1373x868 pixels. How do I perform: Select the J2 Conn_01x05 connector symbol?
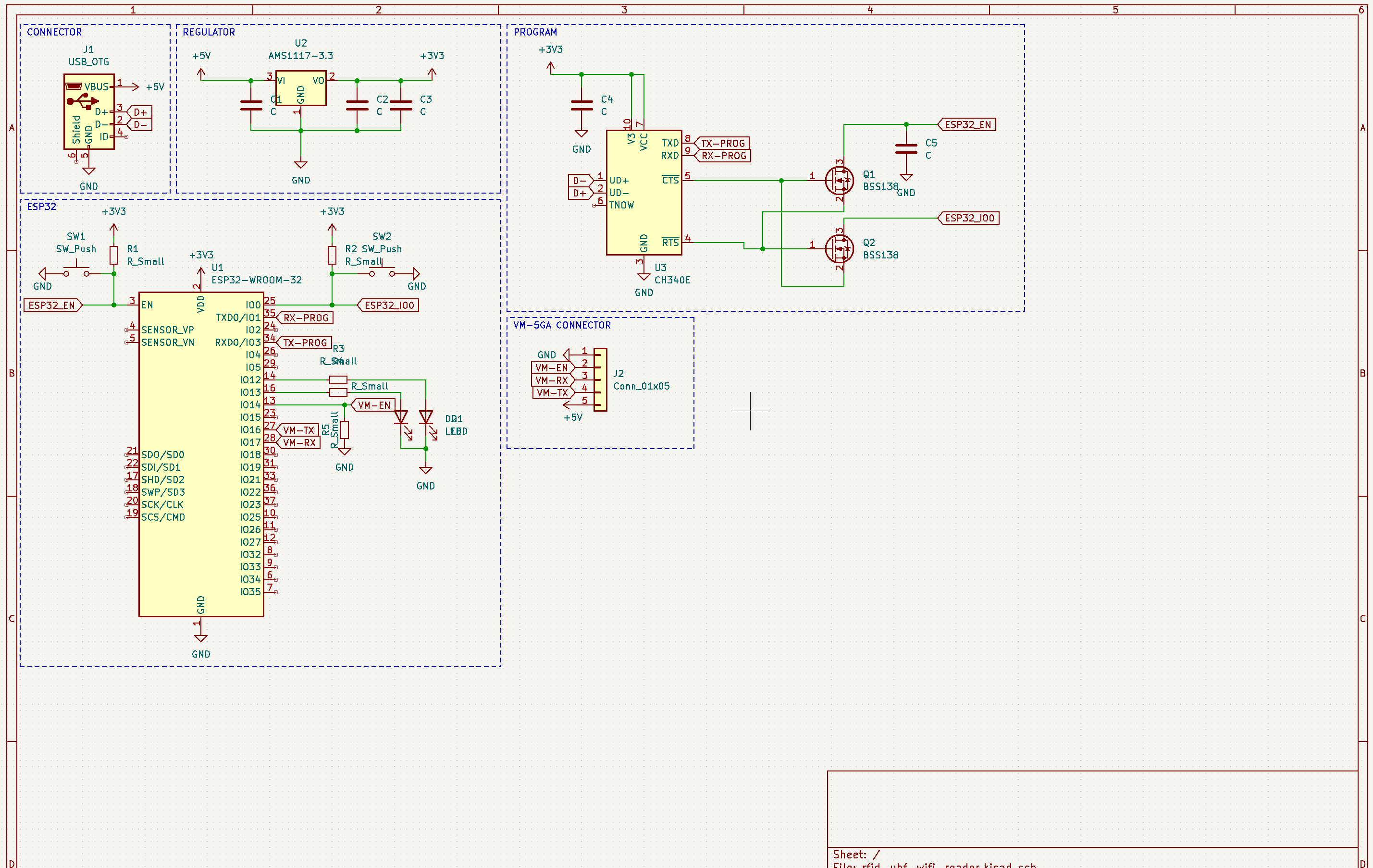point(600,379)
